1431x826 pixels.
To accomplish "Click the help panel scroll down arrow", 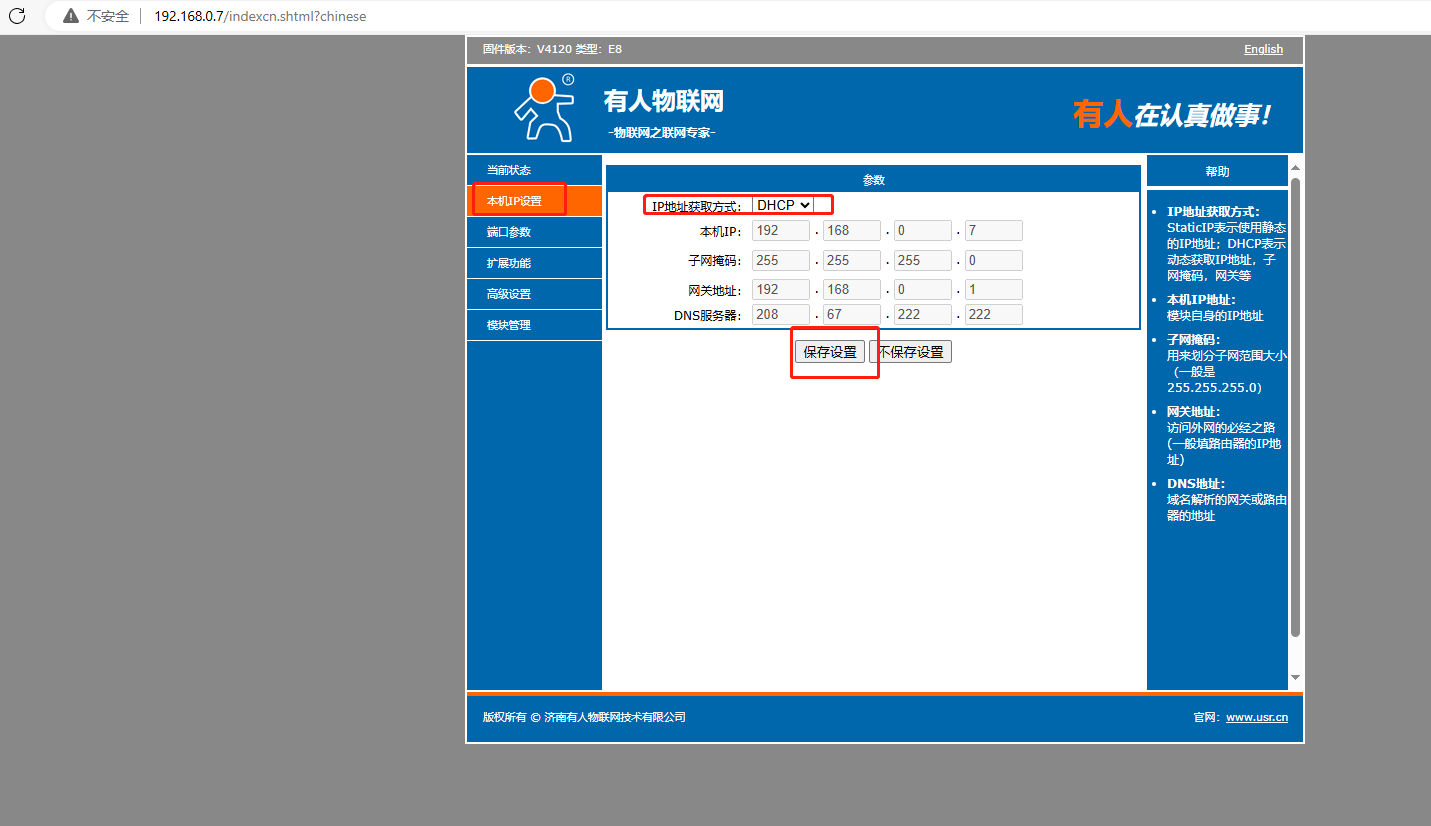I will [1296, 677].
